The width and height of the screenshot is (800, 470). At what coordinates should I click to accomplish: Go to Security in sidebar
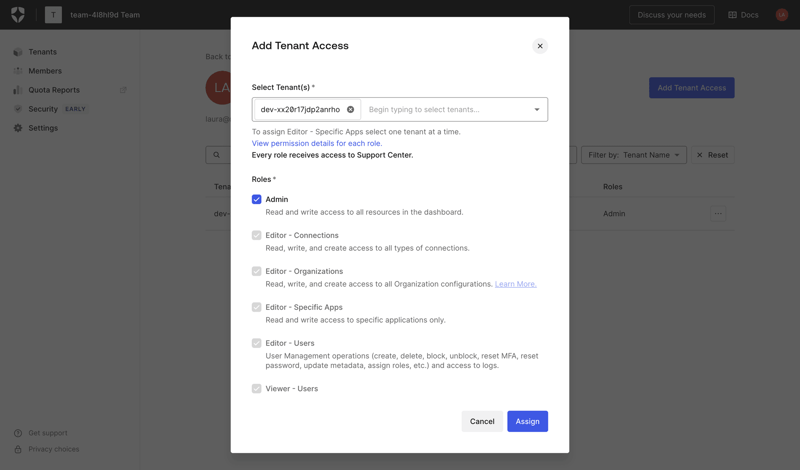pyautogui.click(x=43, y=109)
